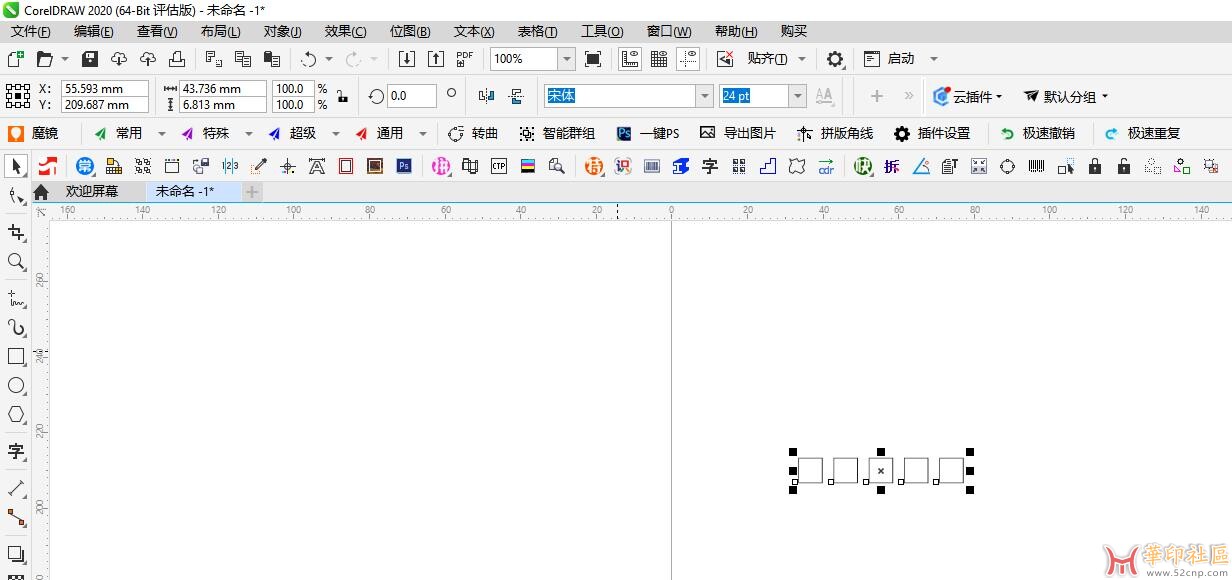Toggle show grid button

(659, 59)
